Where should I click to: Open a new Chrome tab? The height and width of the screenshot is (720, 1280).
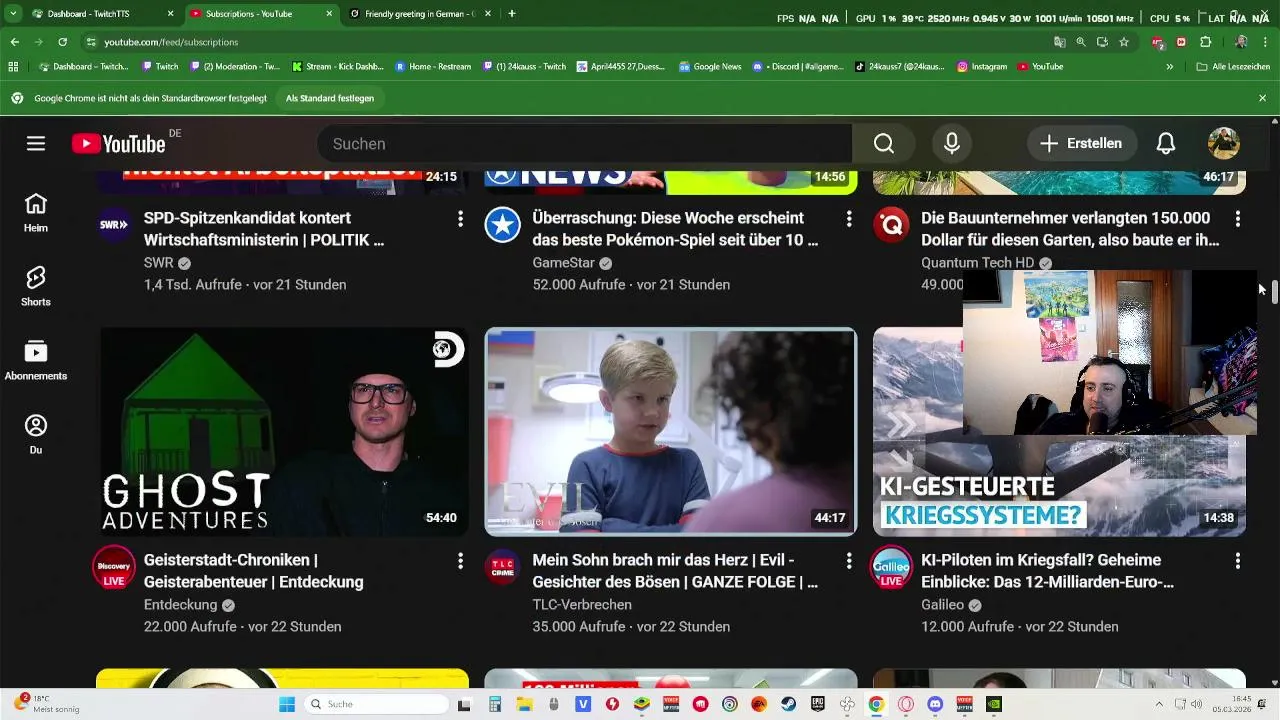coord(512,14)
